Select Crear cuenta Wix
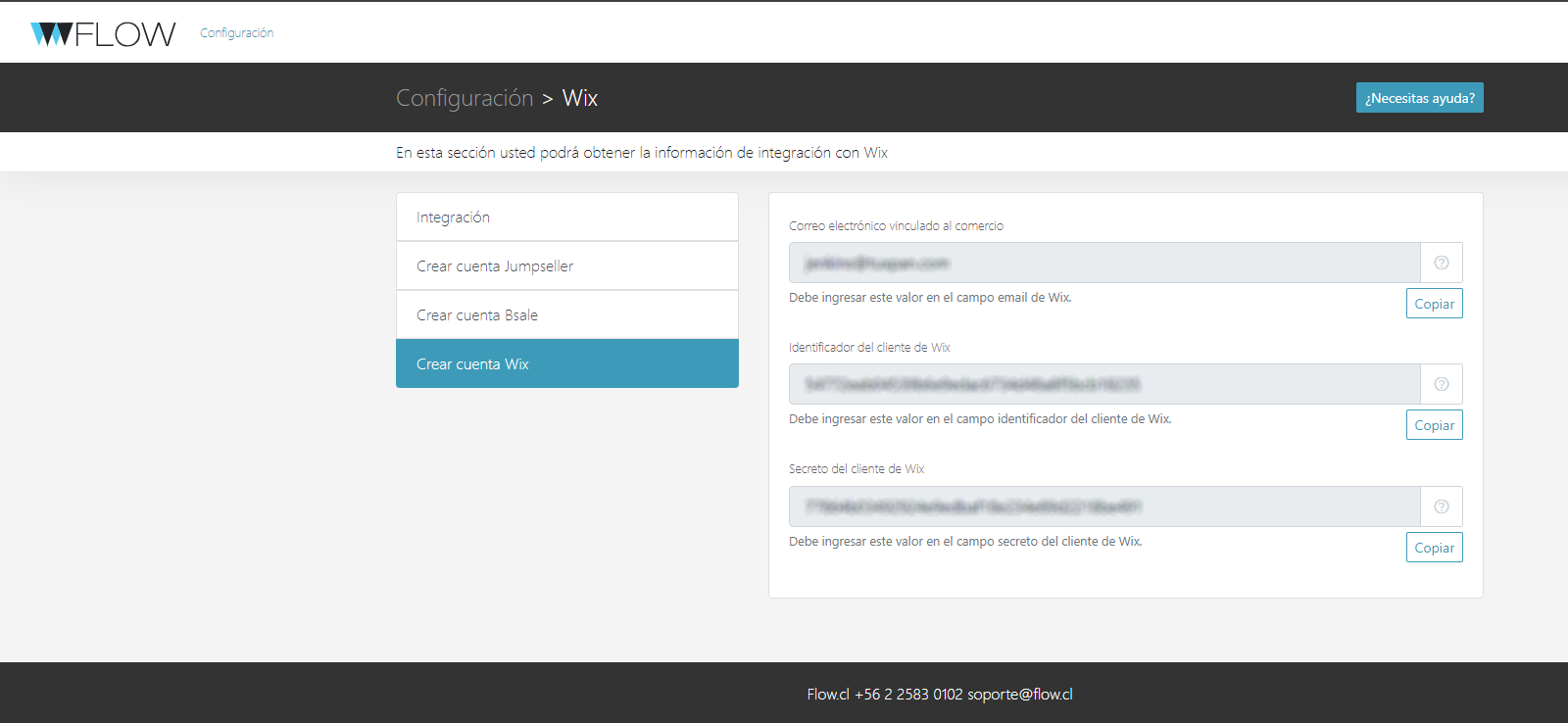This screenshot has width=1568, height=723. (x=567, y=363)
